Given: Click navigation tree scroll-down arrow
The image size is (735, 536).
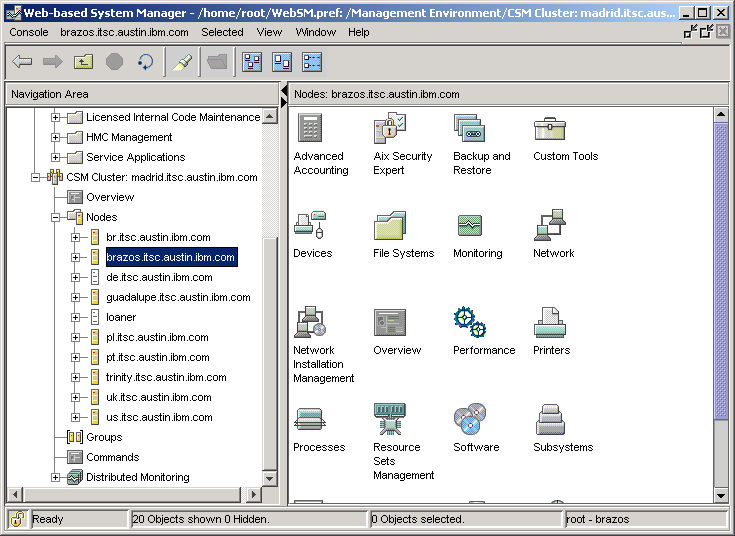Looking at the screenshot, I should 270,478.
